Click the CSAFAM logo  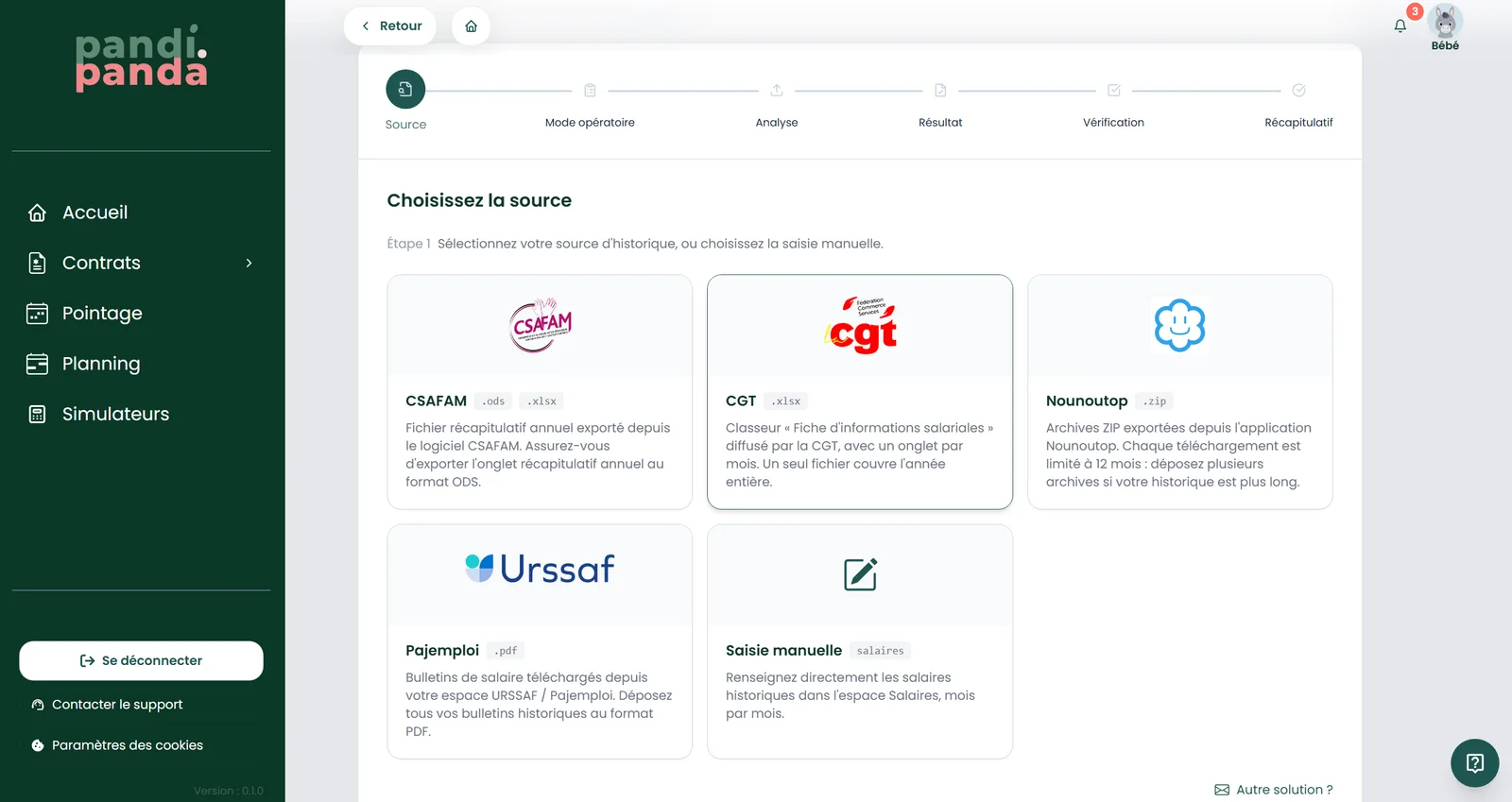(541, 326)
